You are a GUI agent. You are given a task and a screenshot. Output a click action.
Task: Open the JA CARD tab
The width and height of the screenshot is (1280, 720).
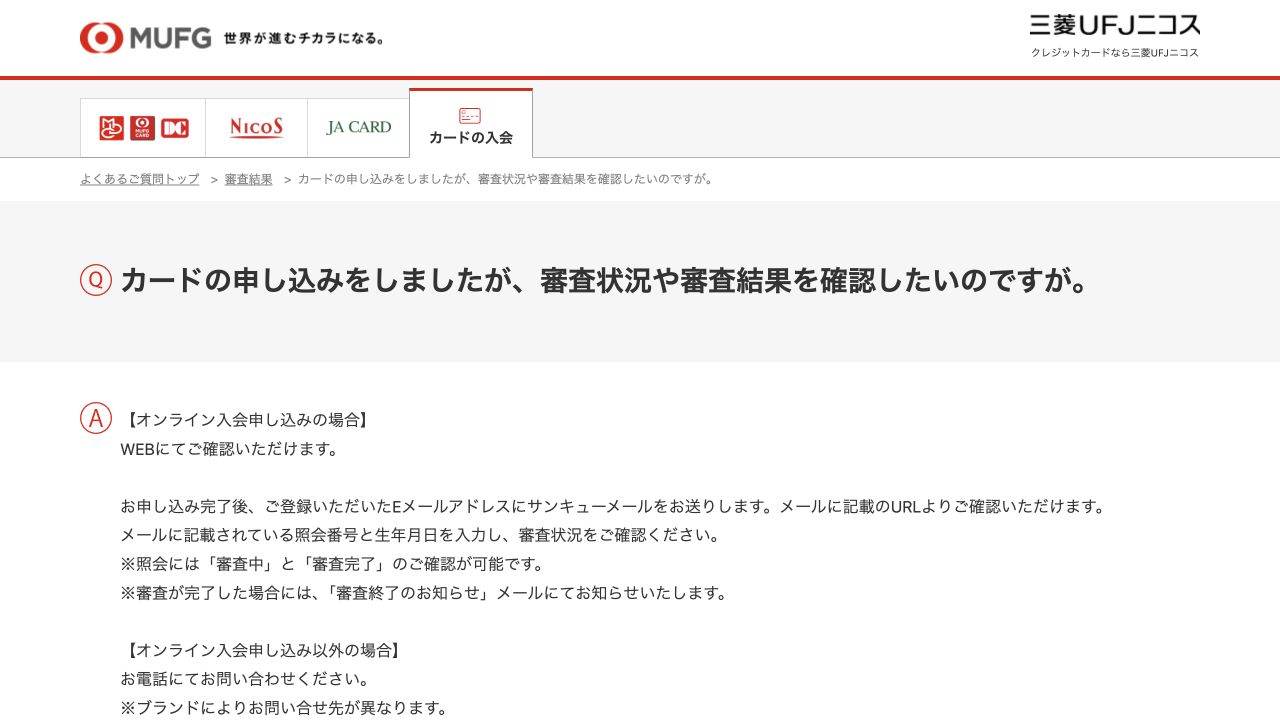tap(358, 128)
